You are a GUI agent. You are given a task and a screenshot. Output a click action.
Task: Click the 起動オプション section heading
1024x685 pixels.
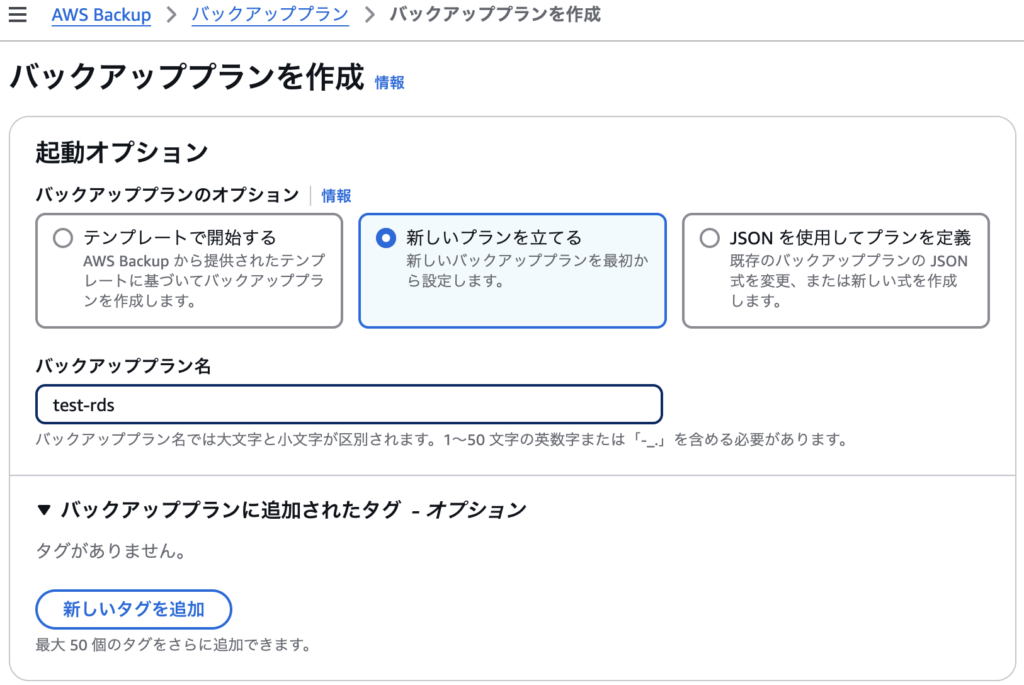pos(122,152)
